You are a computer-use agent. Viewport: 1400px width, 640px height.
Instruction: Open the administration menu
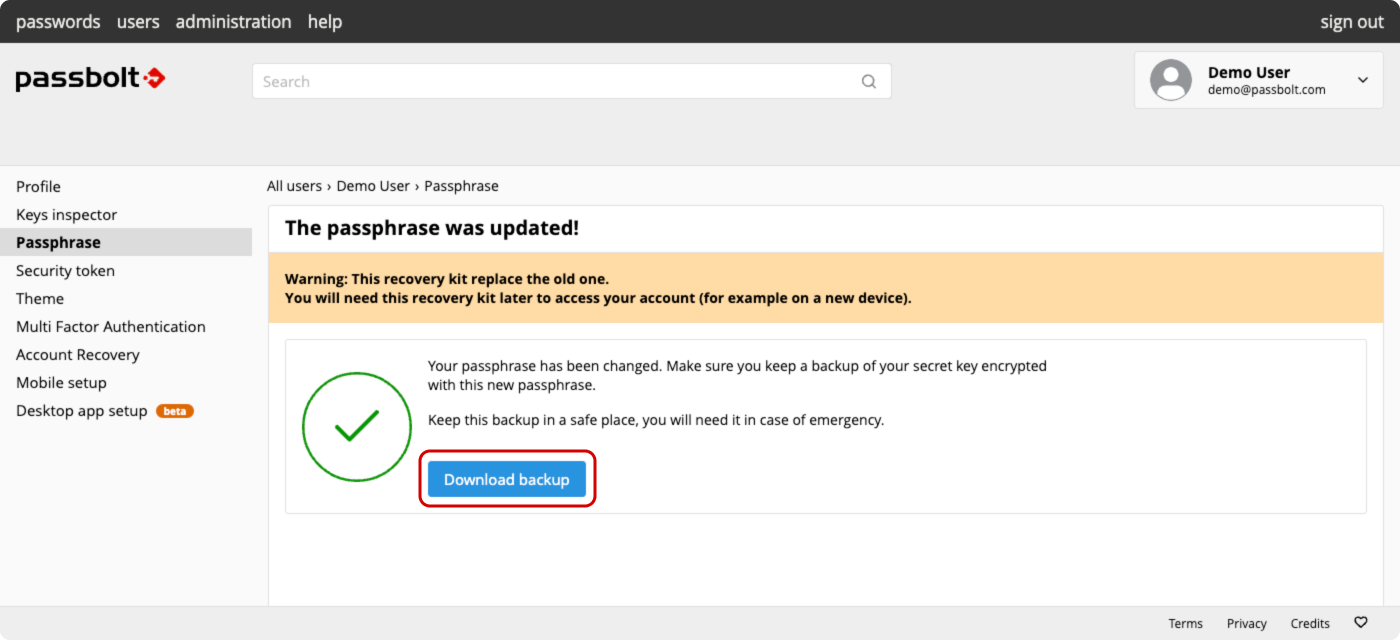coord(234,22)
